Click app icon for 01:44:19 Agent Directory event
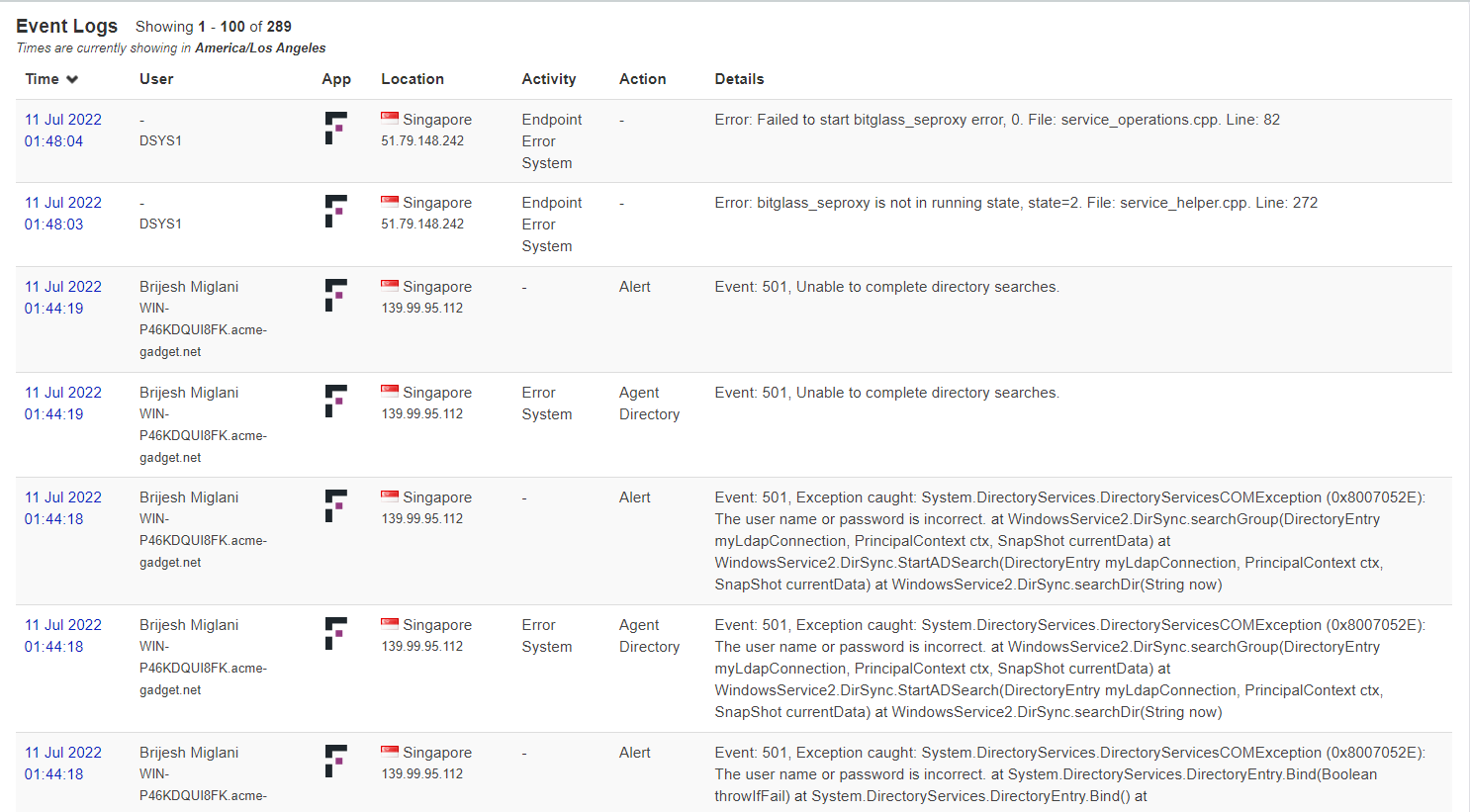 point(335,401)
